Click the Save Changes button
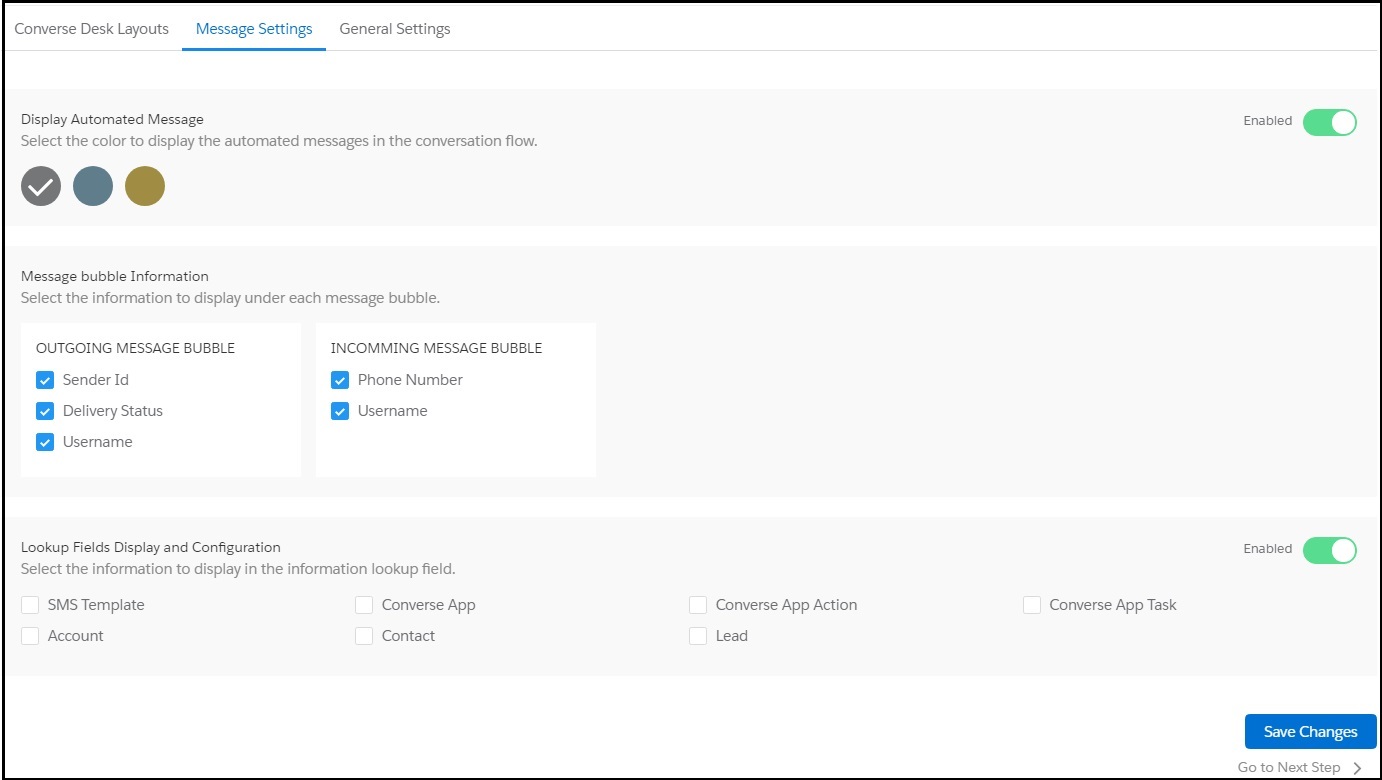Viewport: 1382px width, 780px height. 1310,732
